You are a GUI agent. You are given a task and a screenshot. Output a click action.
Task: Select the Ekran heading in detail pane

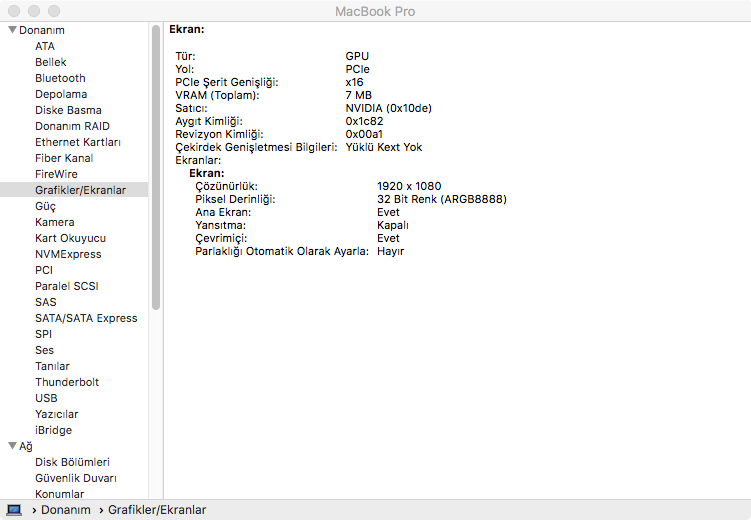click(x=187, y=30)
